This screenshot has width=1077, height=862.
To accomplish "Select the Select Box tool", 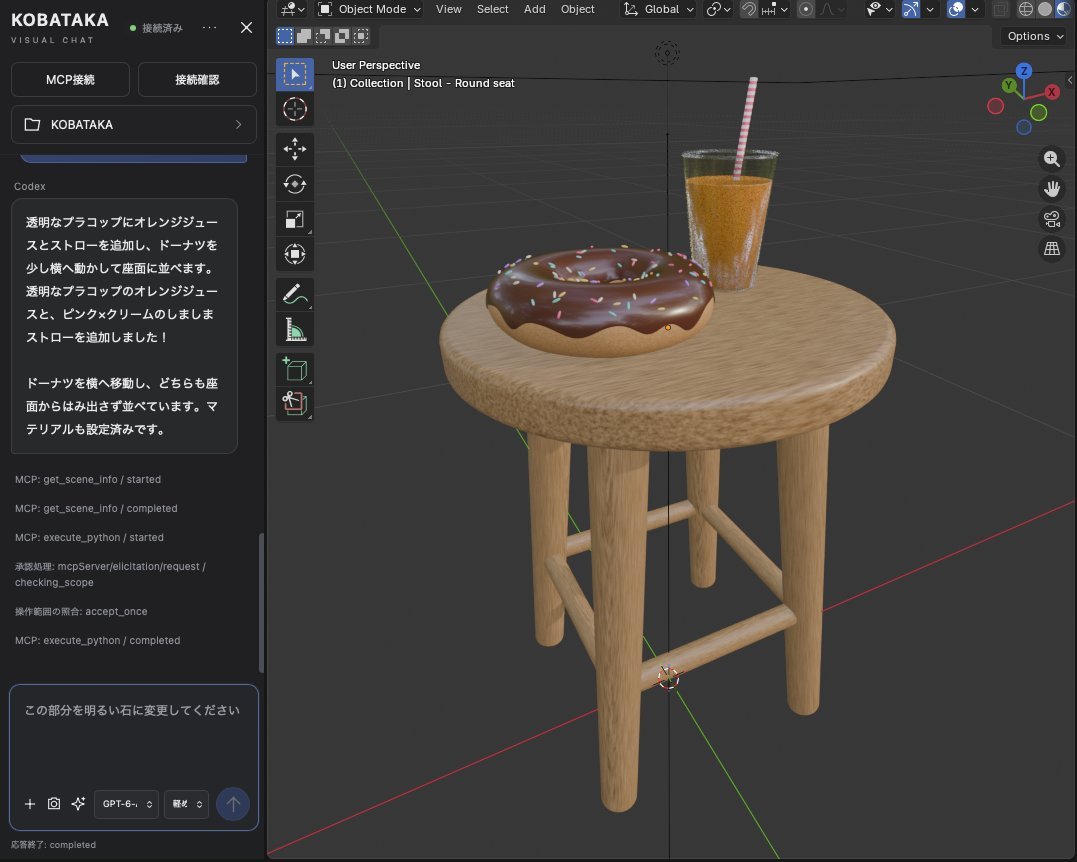I will click(295, 74).
